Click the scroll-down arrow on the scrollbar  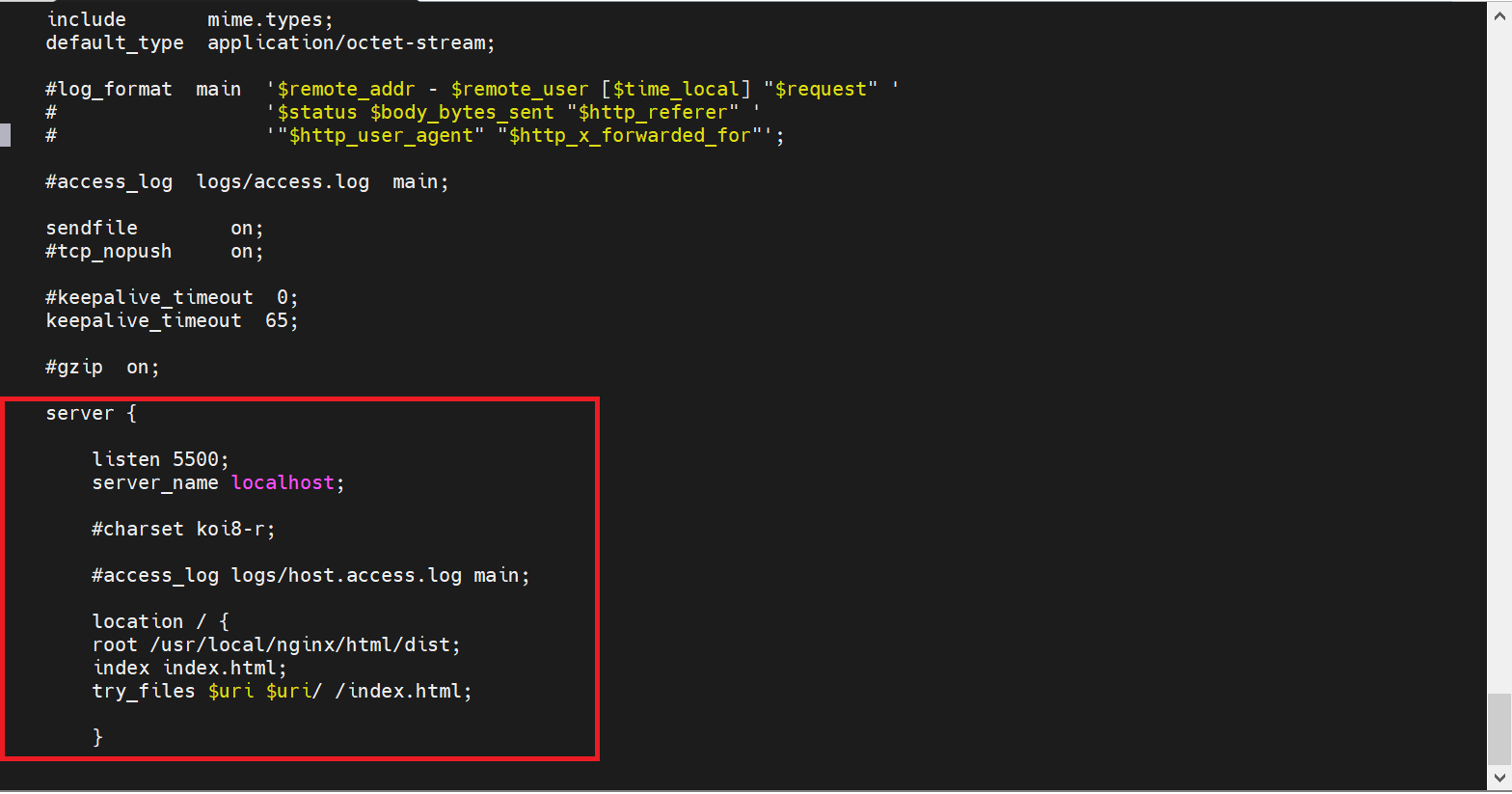point(1499,778)
